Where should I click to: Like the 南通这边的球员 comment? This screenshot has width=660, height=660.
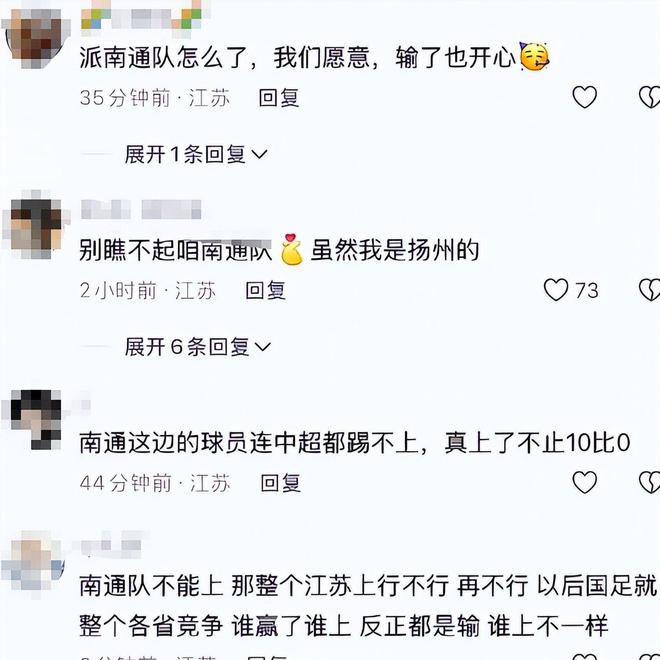point(584,482)
